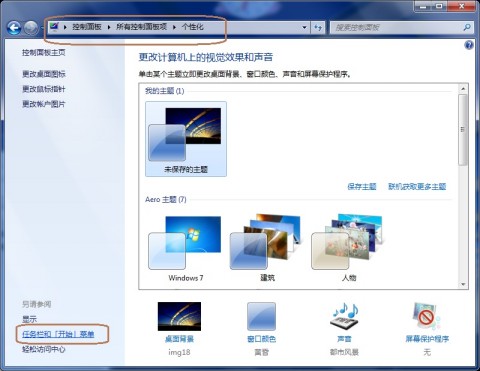Go back using the Back arrow button
Screen dimensions: 480x371
(x=14, y=28)
